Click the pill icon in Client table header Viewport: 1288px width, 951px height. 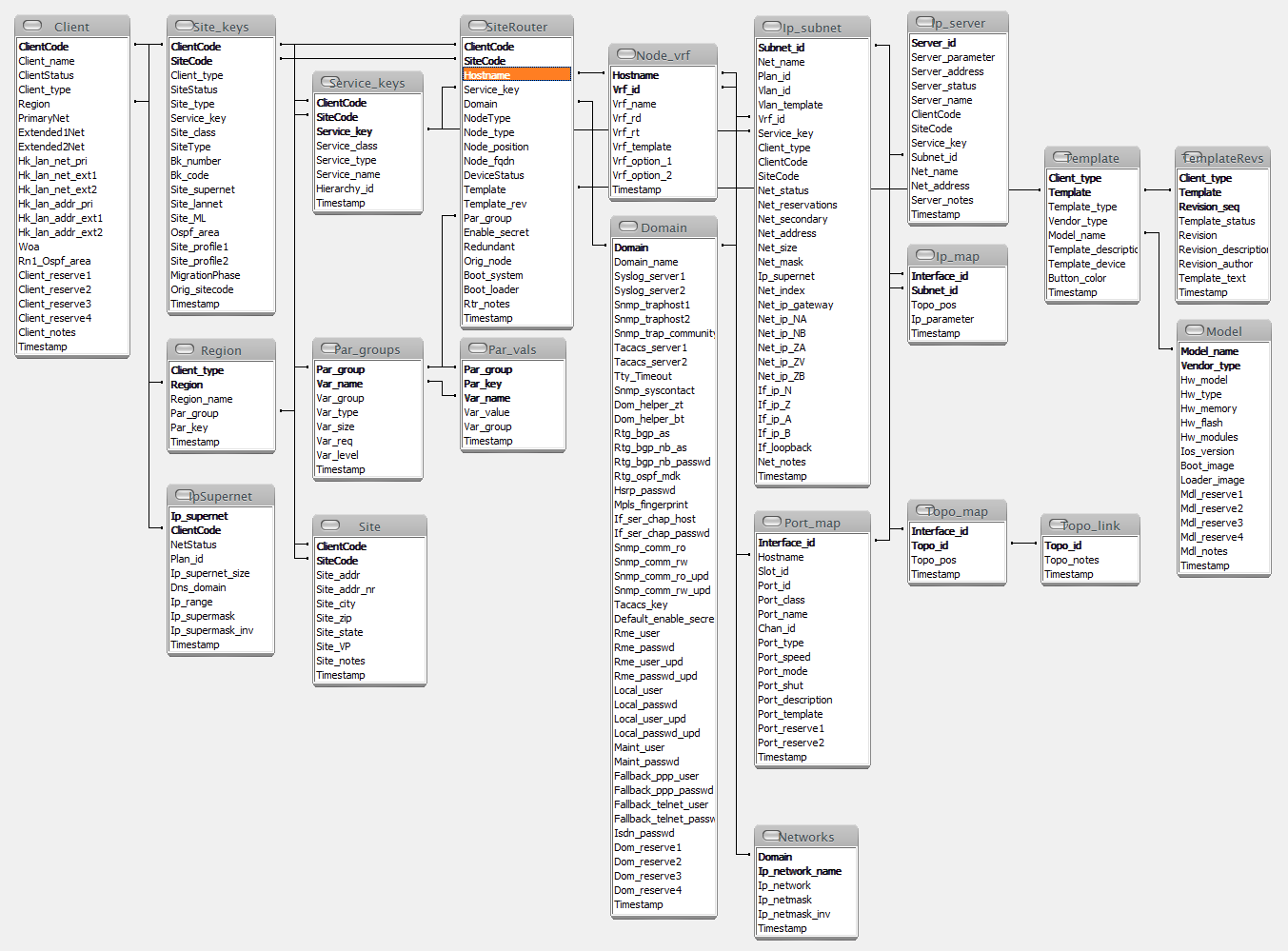point(32,26)
